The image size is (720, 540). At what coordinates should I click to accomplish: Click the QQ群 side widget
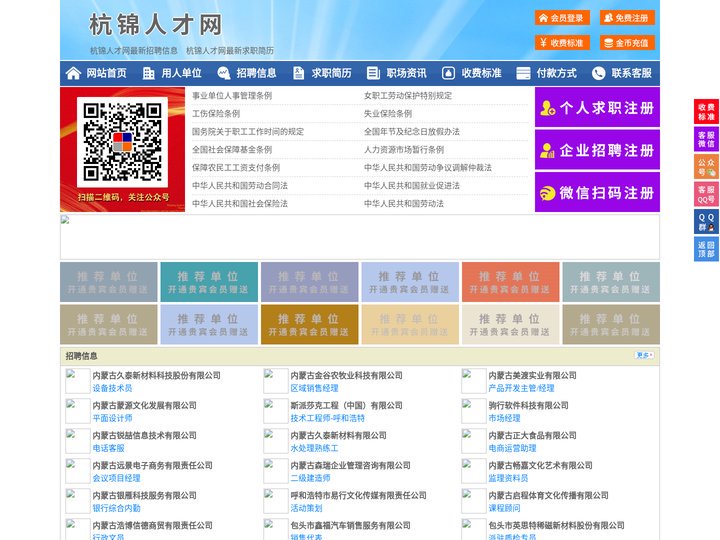706,222
